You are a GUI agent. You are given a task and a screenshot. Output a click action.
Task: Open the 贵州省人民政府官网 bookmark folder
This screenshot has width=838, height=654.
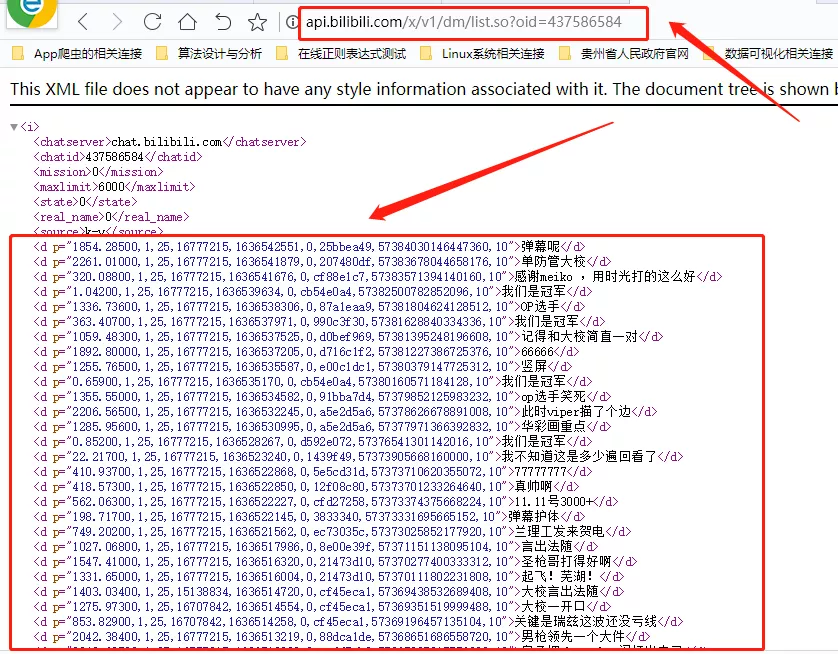[624, 53]
